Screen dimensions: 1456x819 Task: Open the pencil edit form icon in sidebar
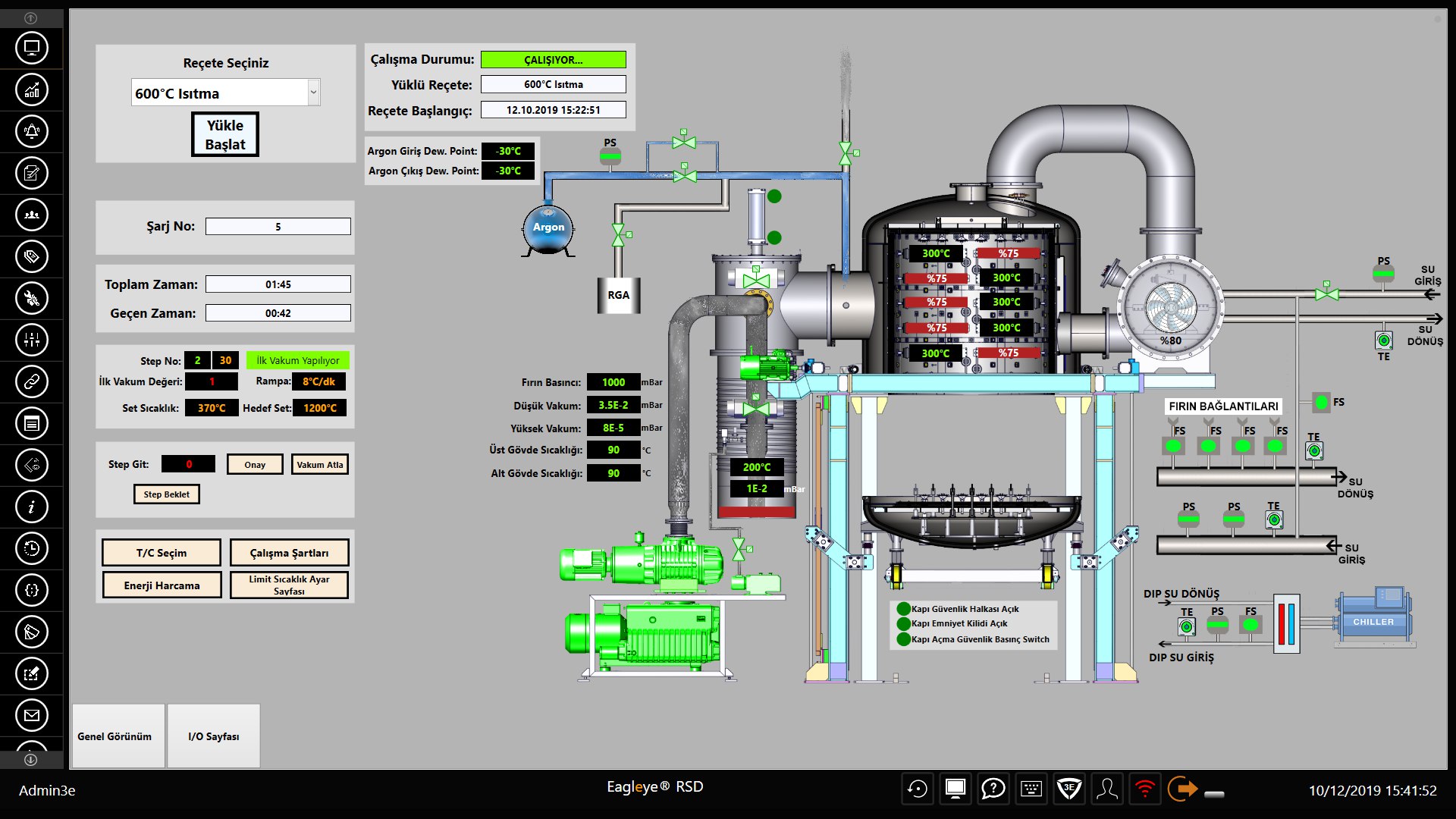point(32,673)
